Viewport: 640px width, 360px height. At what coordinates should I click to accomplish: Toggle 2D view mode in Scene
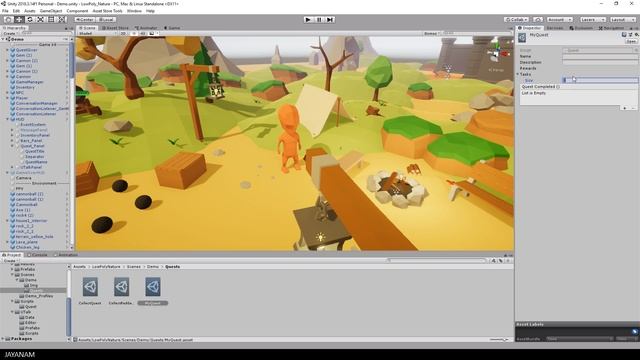point(123,33)
